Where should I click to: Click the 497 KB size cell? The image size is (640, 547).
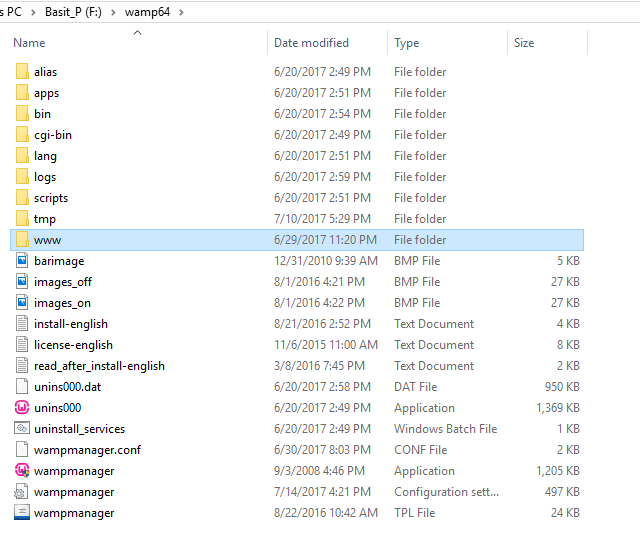click(x=562, y=492)
